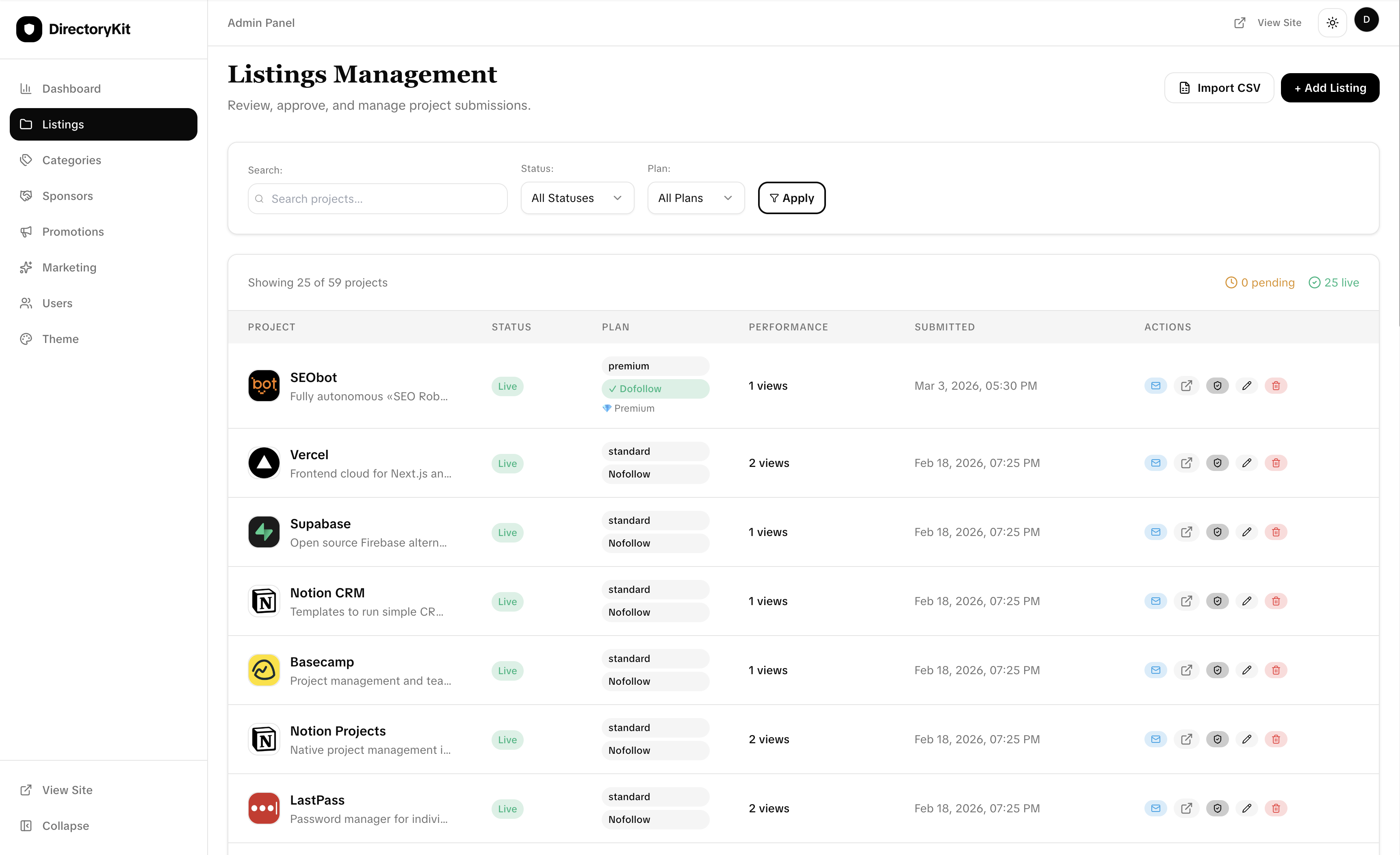The width and height of the screenshot is (1400, 855).
Task: Toggle the Dofollow badge on SEObot
Action: coord(654,389)
